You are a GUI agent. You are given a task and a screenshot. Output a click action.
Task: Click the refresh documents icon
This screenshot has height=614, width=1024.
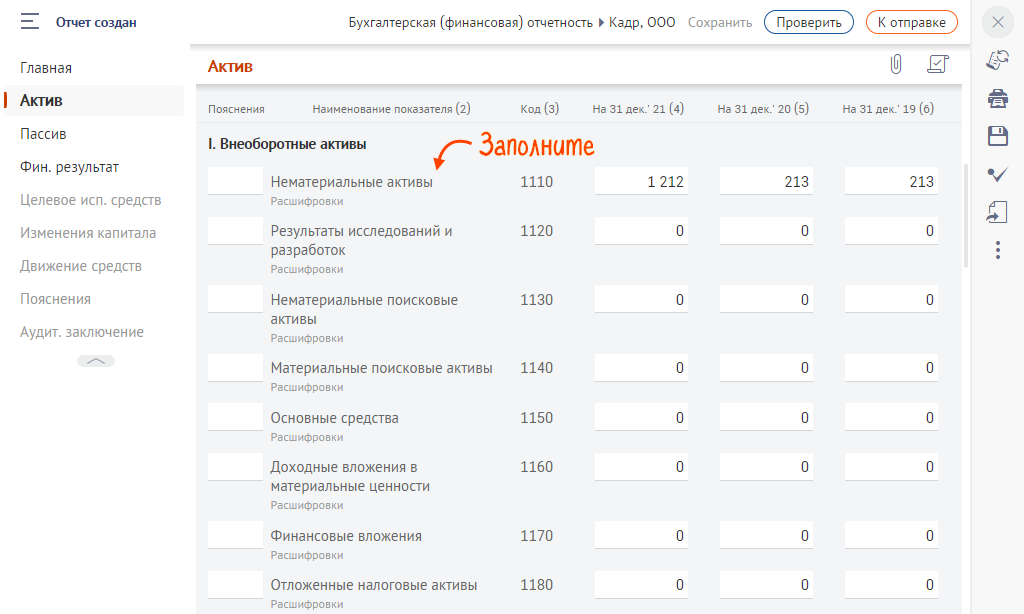997,60
